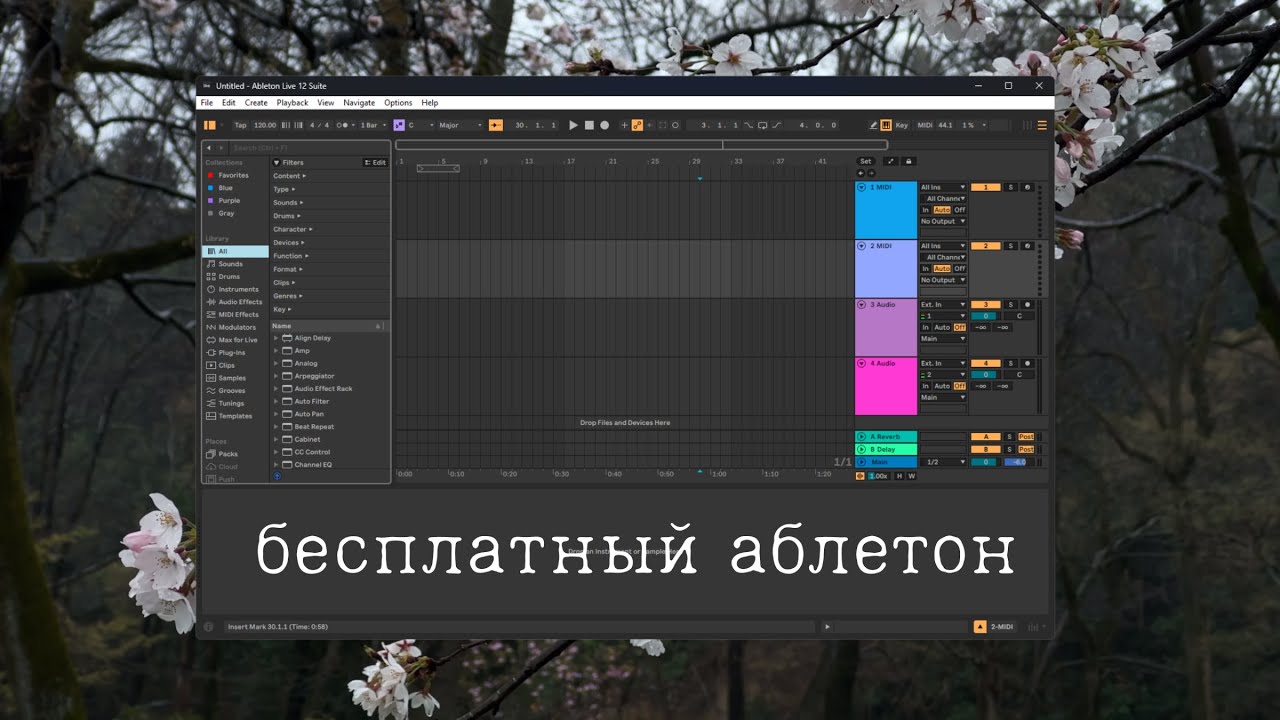1280x720 pixels.
Task: Select Max for Live category
Action: 235,340
